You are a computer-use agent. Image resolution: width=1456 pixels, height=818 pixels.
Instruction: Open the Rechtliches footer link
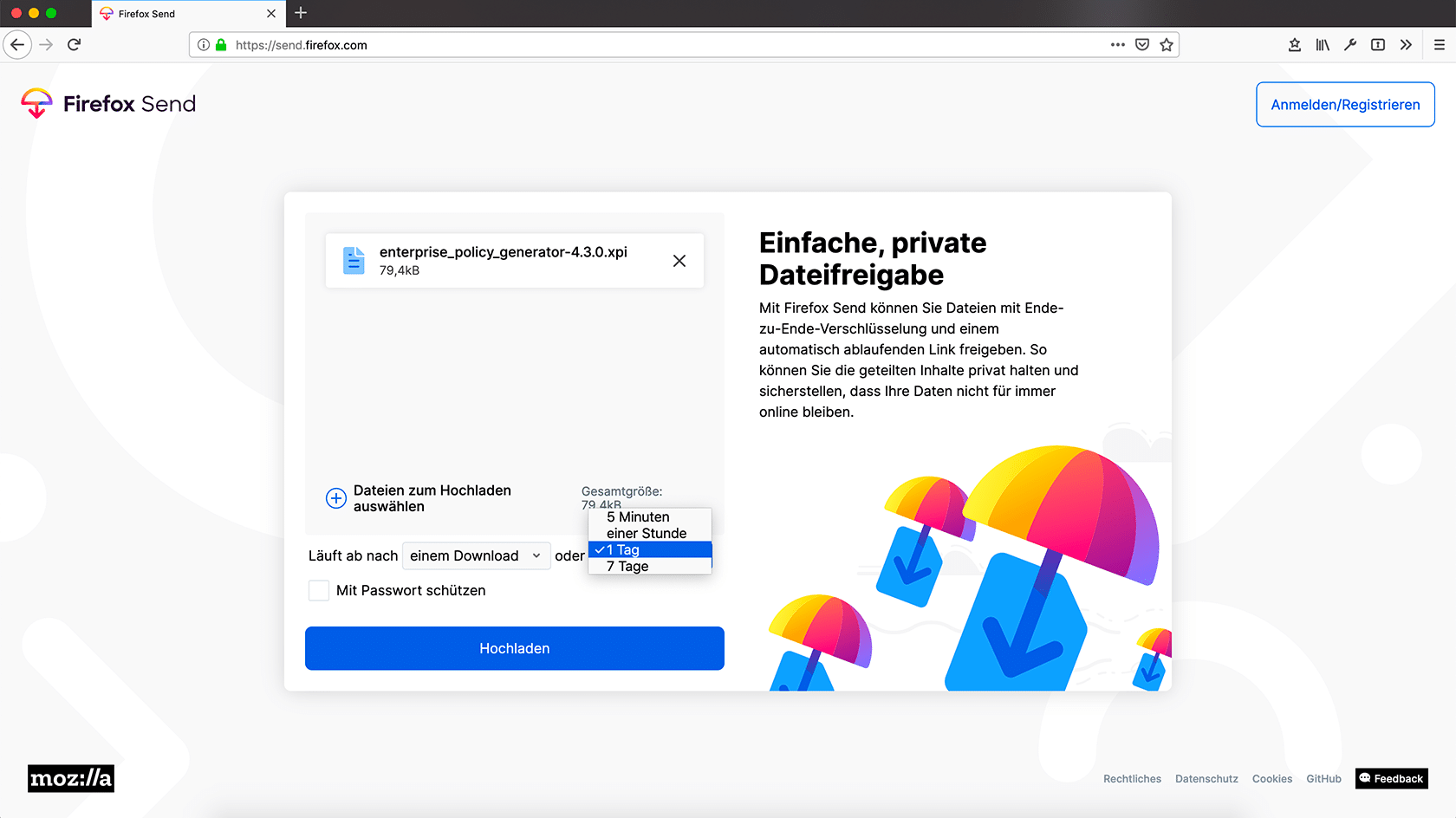(x=1132, y=779)
